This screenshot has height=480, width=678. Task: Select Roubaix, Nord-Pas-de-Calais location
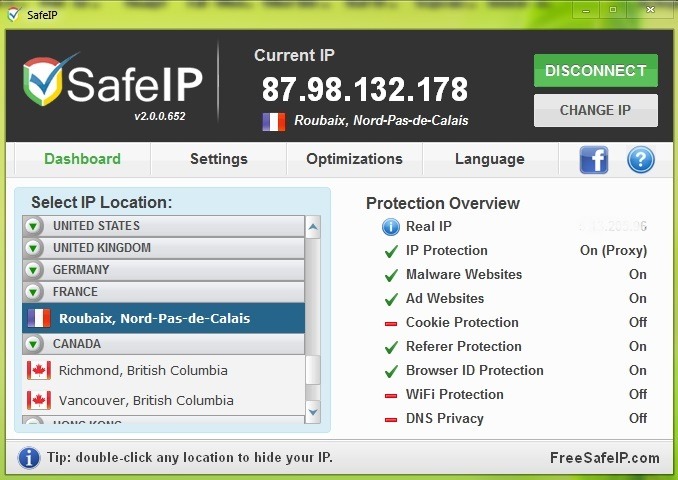[163, 318]
